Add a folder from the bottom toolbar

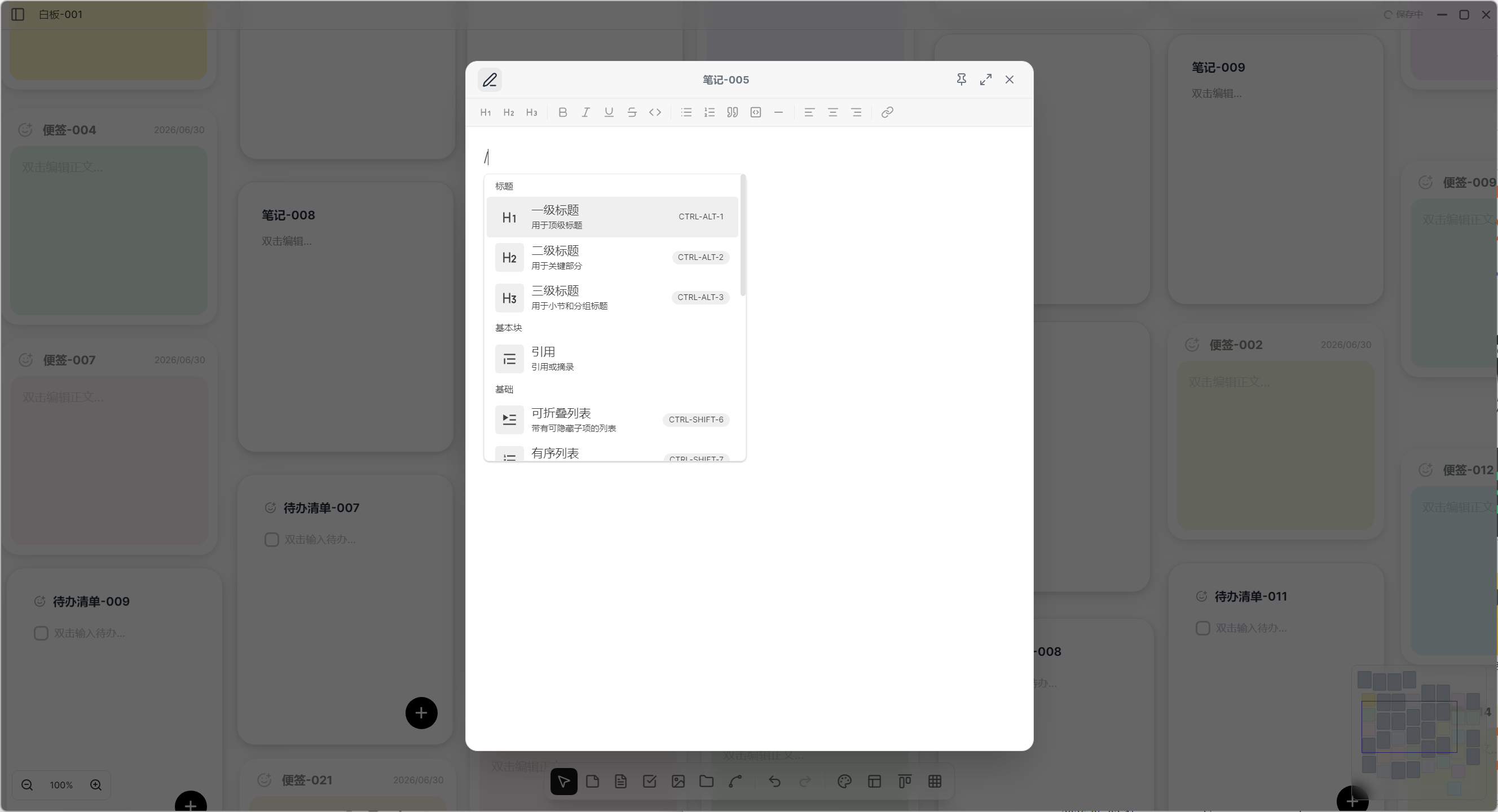707,782
